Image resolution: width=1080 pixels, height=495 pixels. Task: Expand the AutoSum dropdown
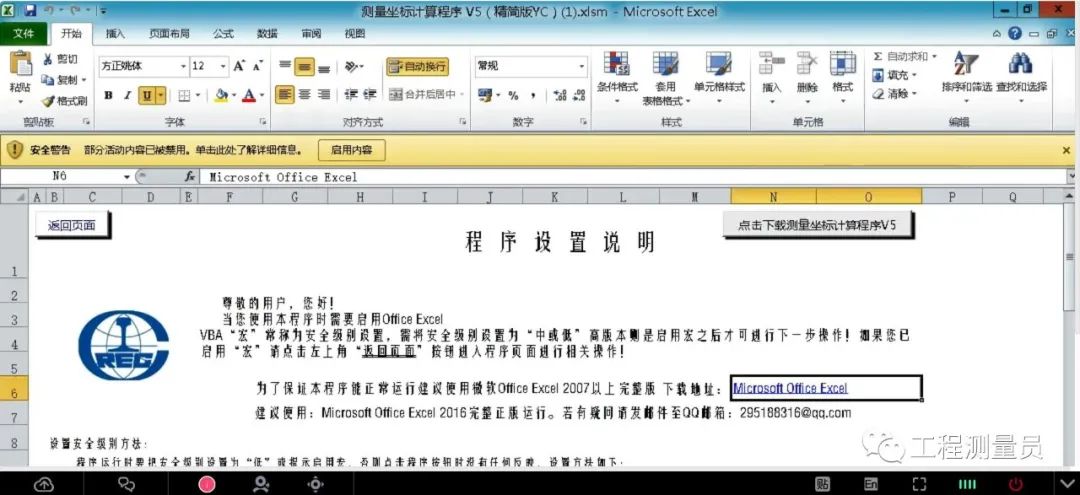[x=934, y=56]
